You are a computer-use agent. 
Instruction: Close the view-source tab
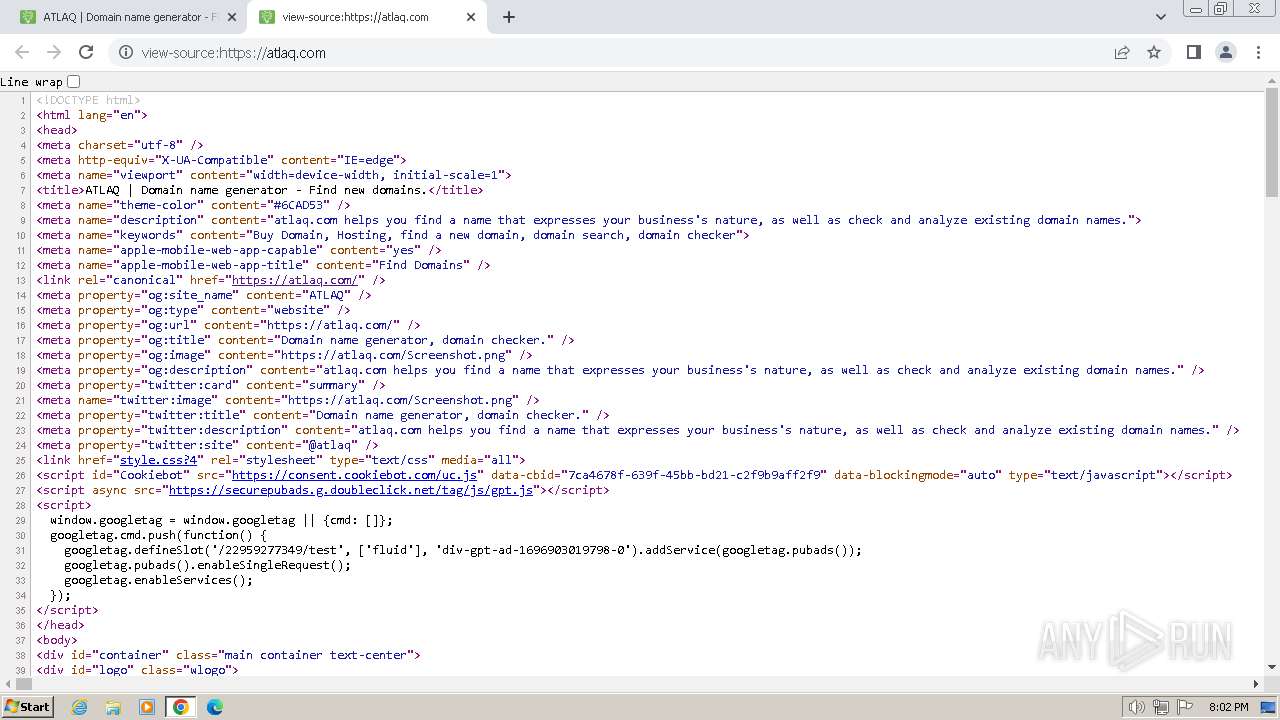point(472,17)
